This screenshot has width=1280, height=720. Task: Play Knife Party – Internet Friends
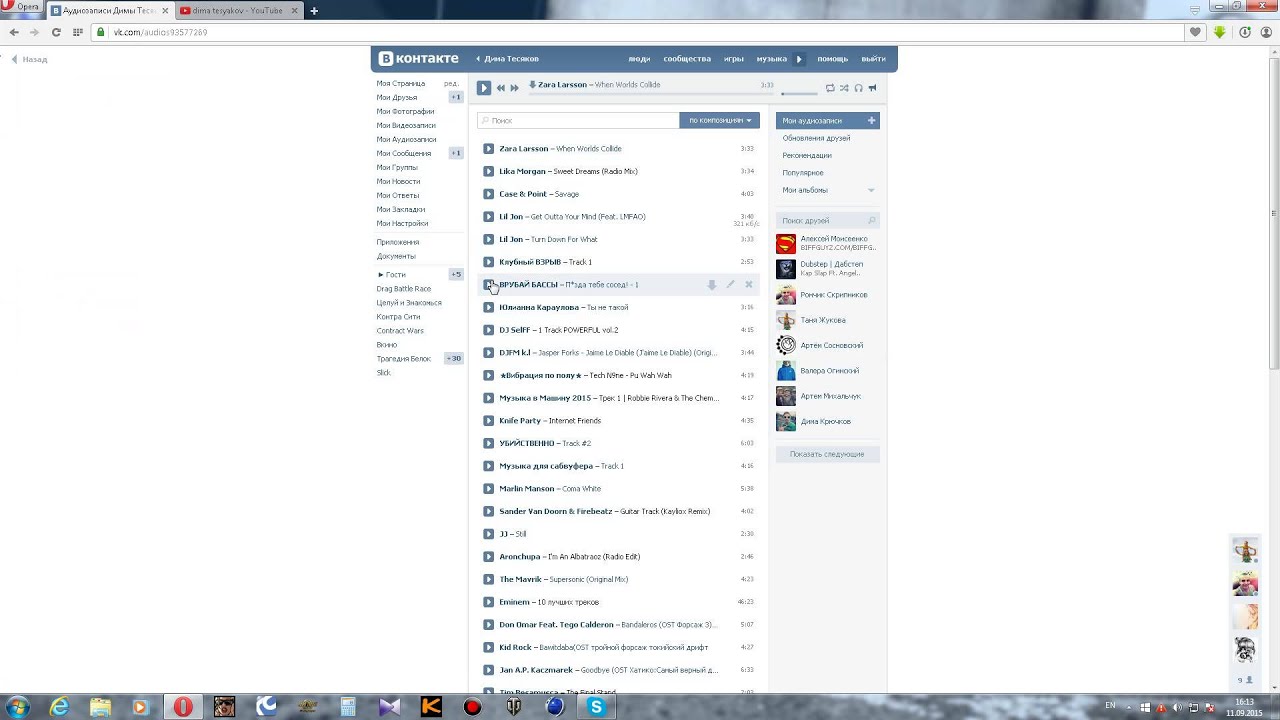[488, 420]
